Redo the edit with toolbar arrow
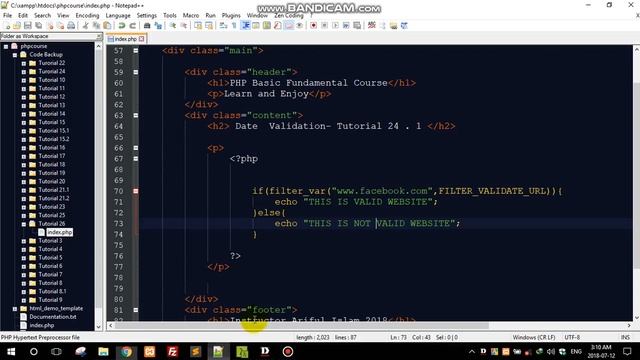The width and height of the screenshot is (640, 360). coord(132,26)
